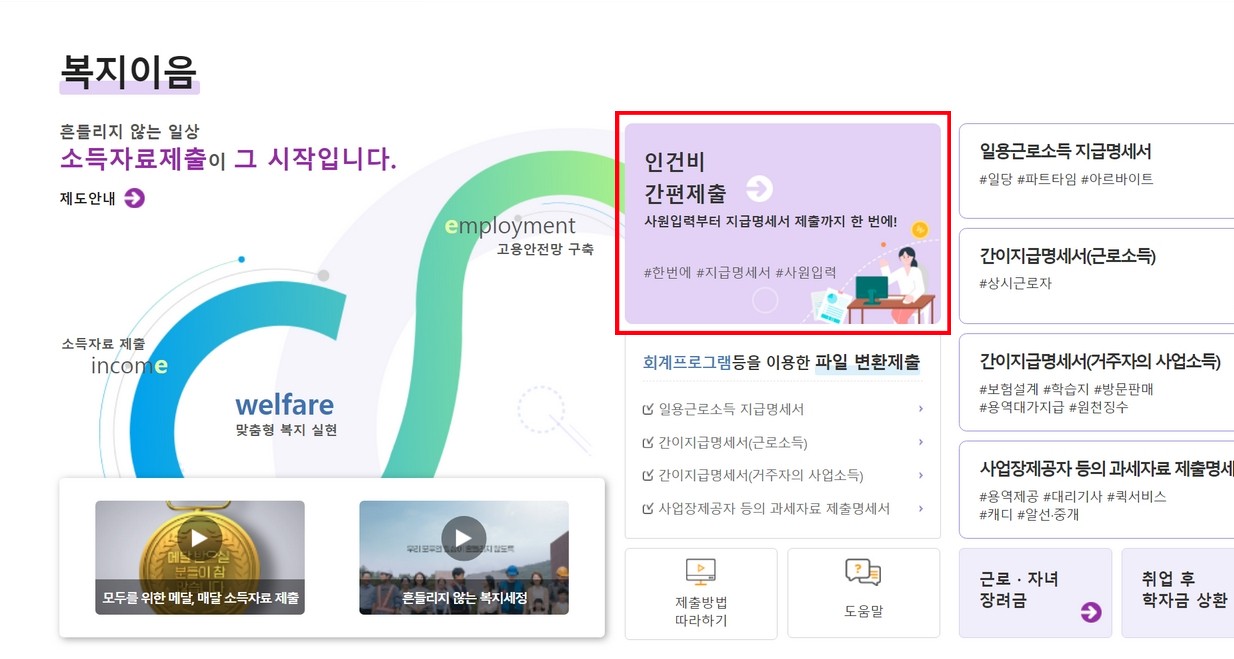Play the 흔들리지 않는 복지세정 video
Image resolution: width=1234 pixels, height=659 pixels.
coord(463,538)
